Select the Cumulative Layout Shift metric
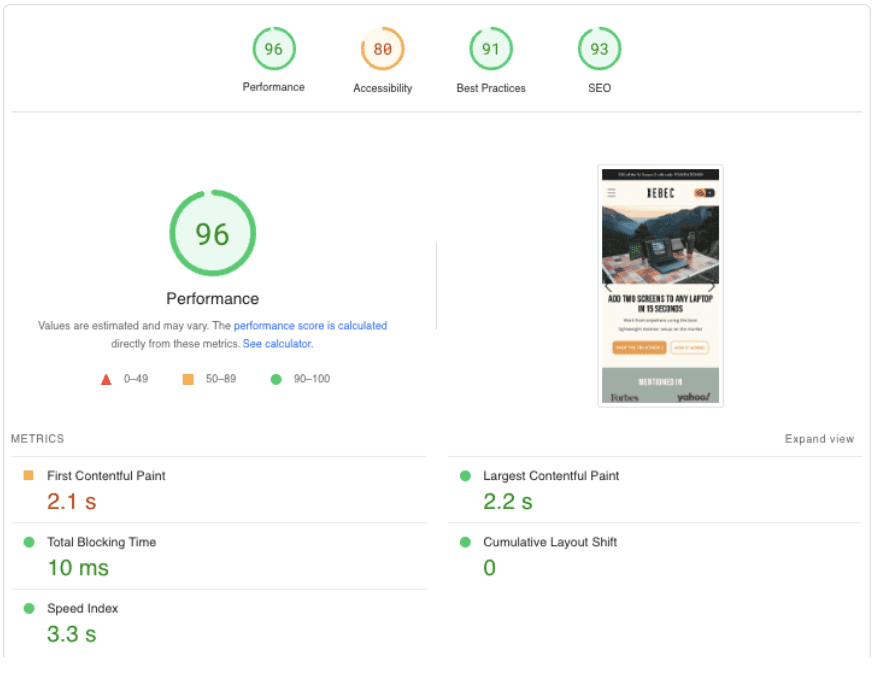This screenshot has width=880, height=676. (x=549, y=542)
